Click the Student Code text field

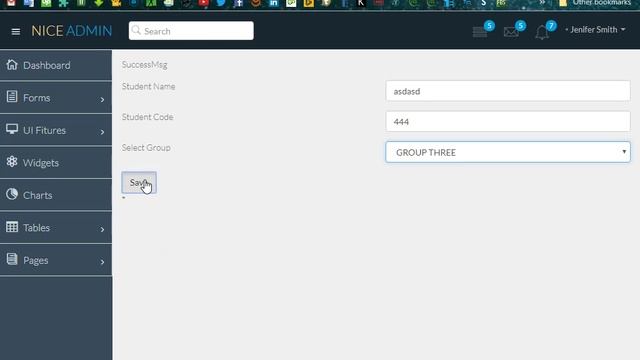coord(508,122)
